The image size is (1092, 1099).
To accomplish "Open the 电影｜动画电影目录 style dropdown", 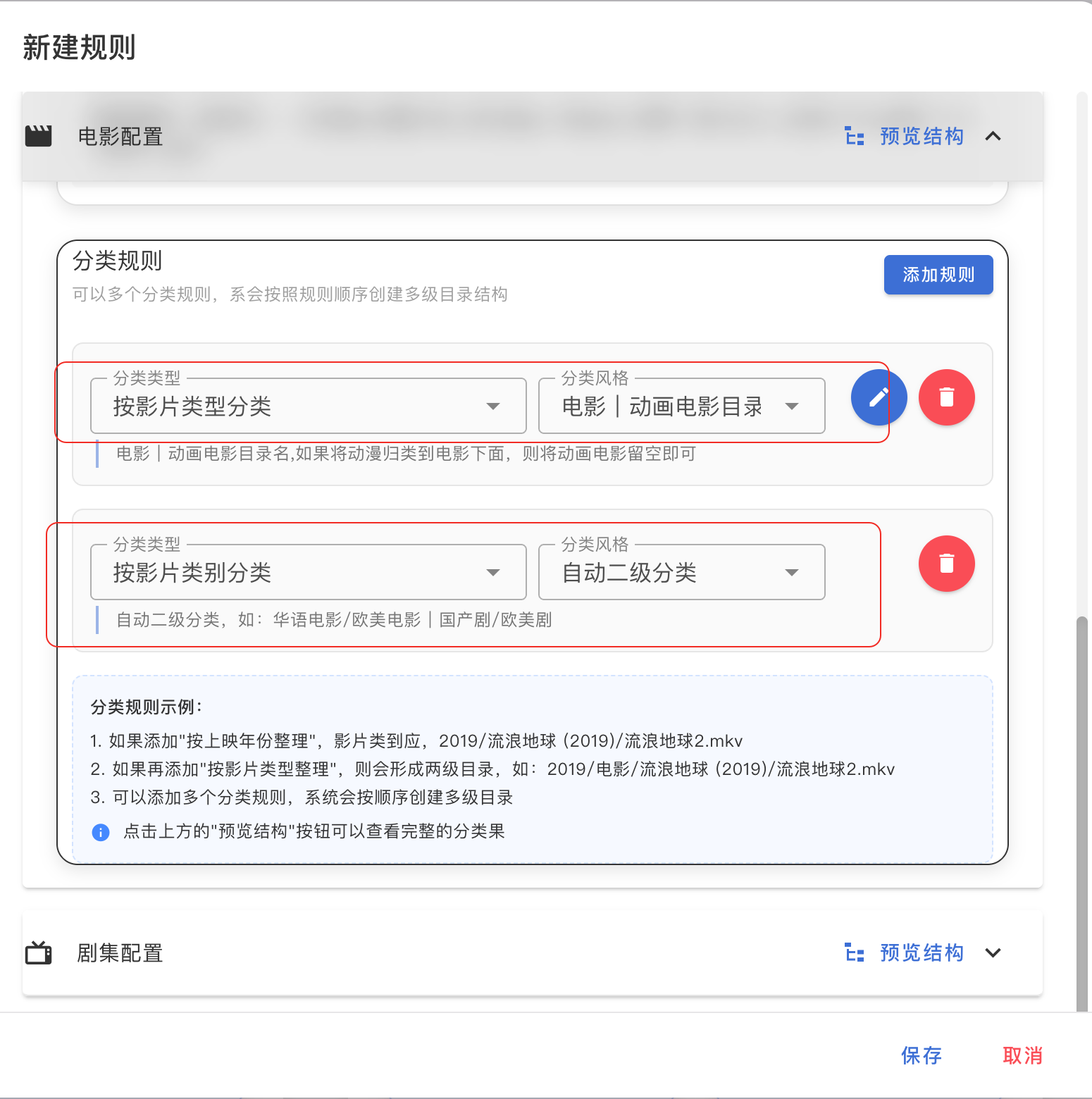I will [682, 406].
